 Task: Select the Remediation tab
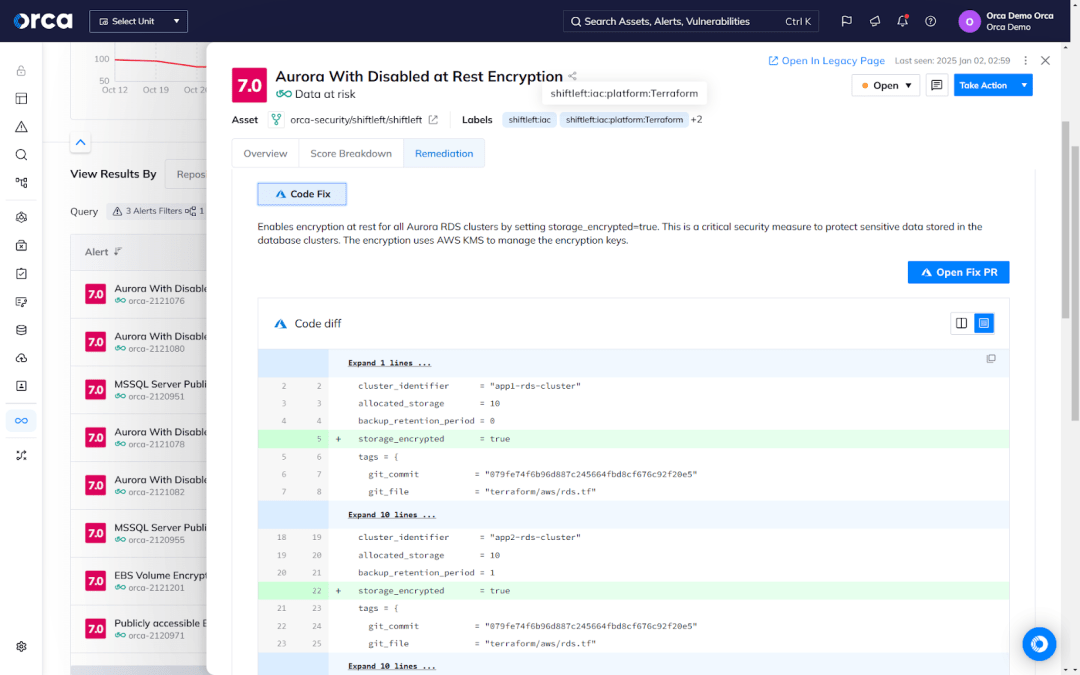(444, 154)
